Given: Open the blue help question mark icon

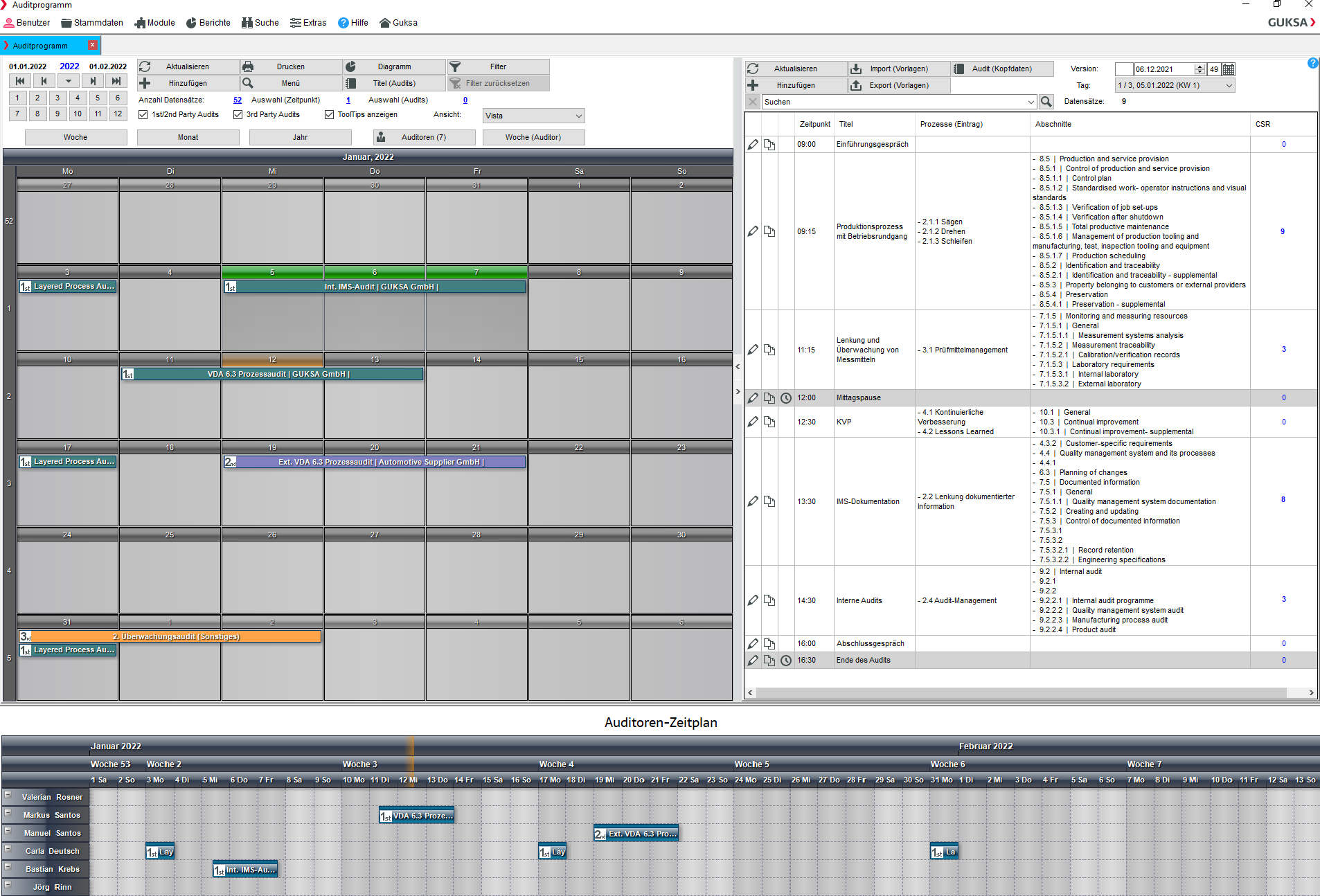Looking at the screenshot, I should point(1312,63).
